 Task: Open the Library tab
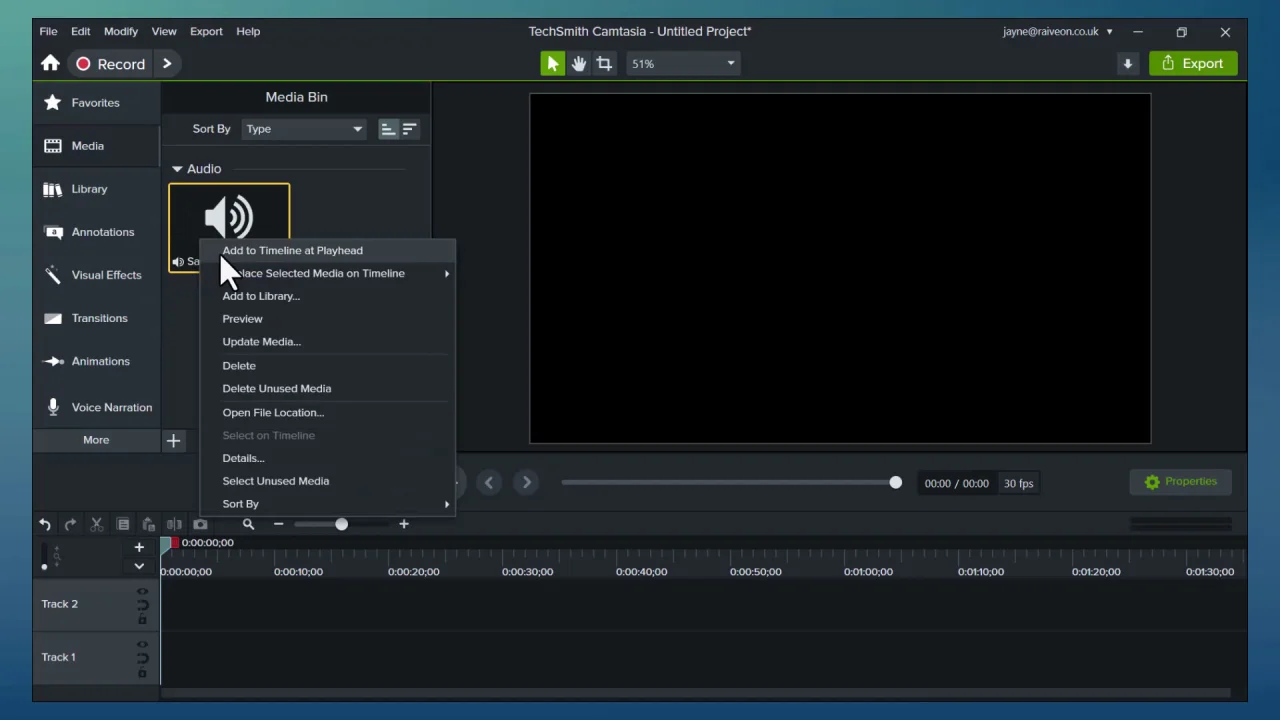tap(96, 189)
